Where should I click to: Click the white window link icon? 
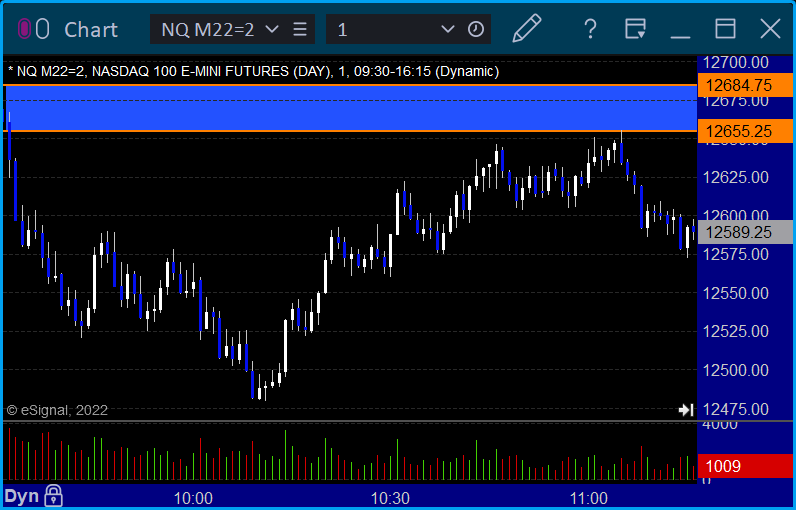pyautogui.click(x=43, y=29)
